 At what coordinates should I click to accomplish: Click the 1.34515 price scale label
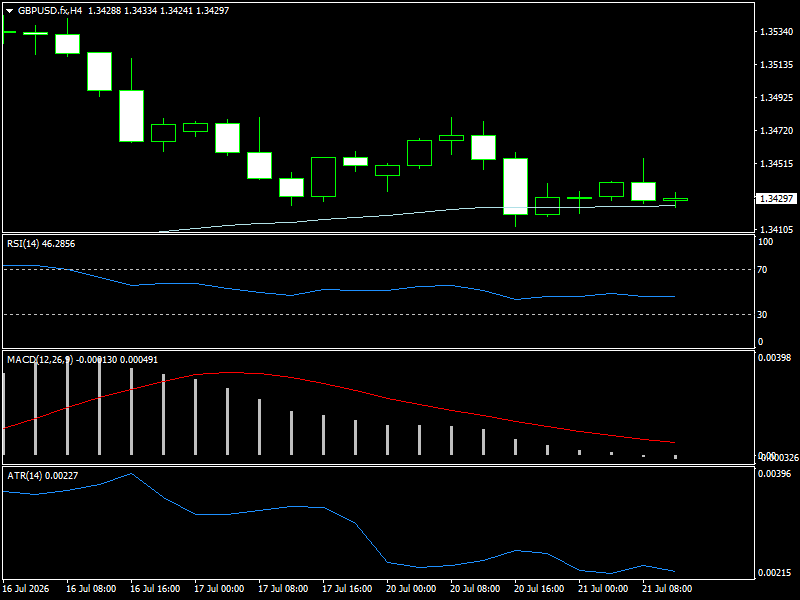(777, 163)
